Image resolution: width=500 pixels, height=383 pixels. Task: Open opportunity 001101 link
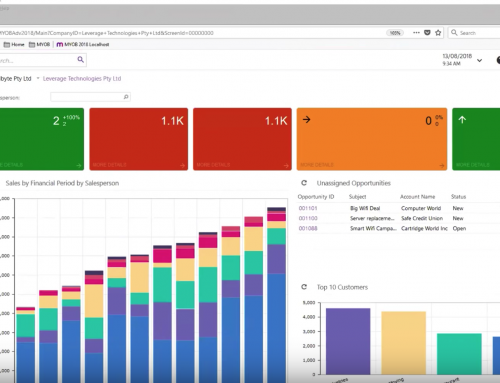tap(308, 208)
